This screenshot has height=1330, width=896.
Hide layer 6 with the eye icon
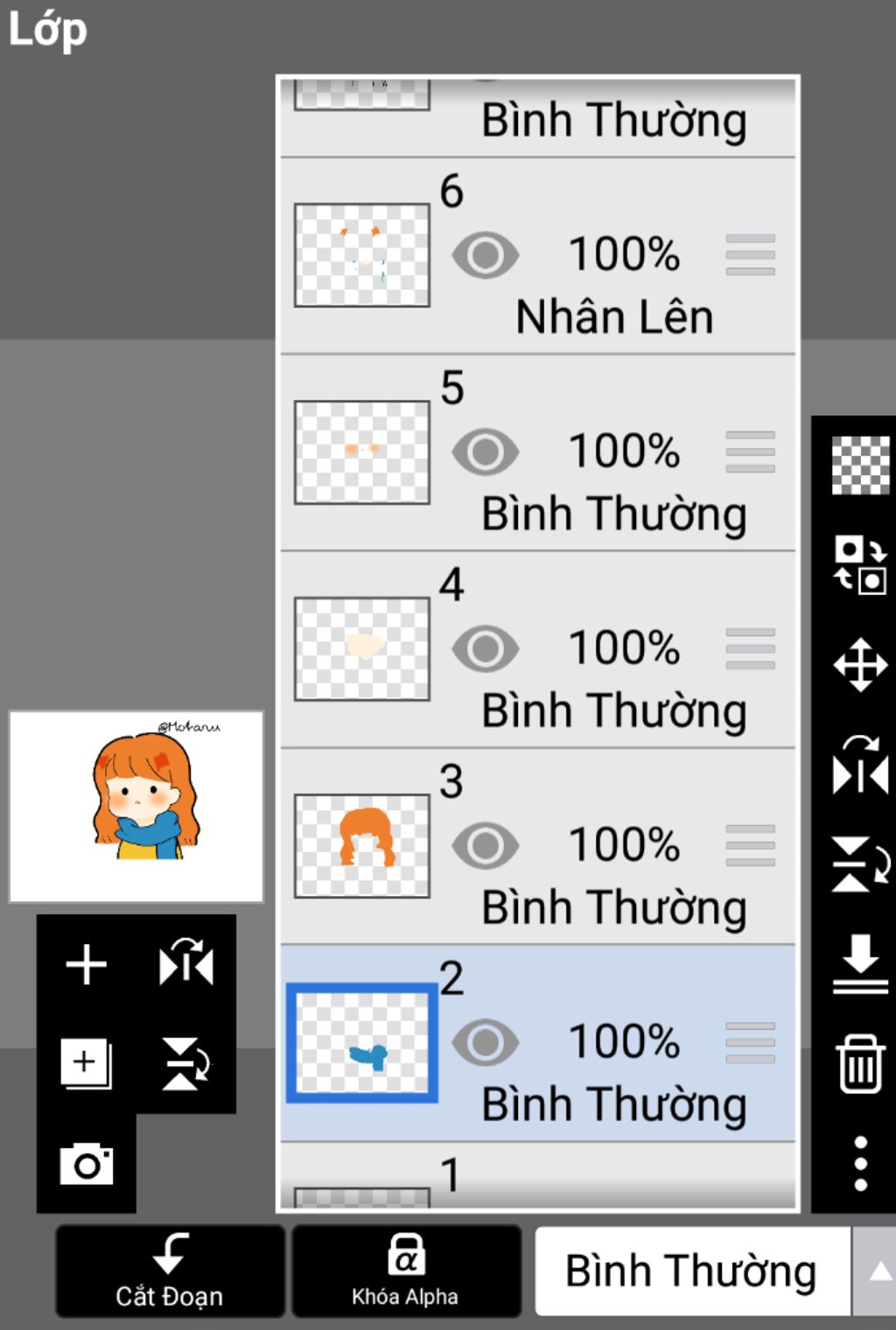(x=486, y=255)
